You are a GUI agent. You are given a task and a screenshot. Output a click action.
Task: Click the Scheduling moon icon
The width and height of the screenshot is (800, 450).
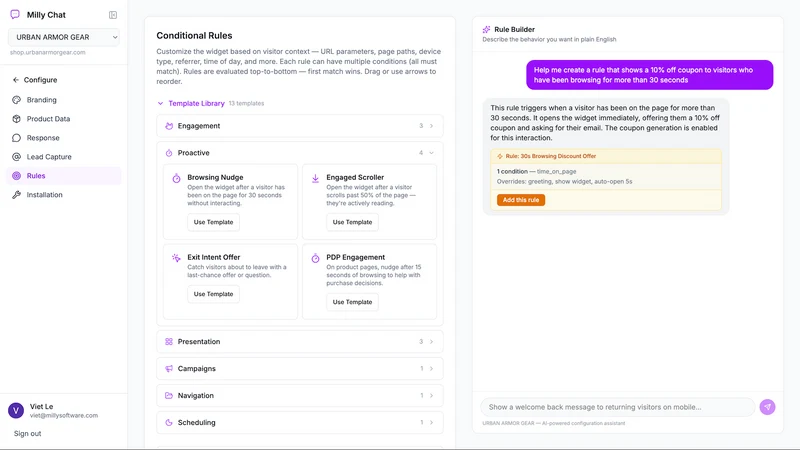coord(169,422)
